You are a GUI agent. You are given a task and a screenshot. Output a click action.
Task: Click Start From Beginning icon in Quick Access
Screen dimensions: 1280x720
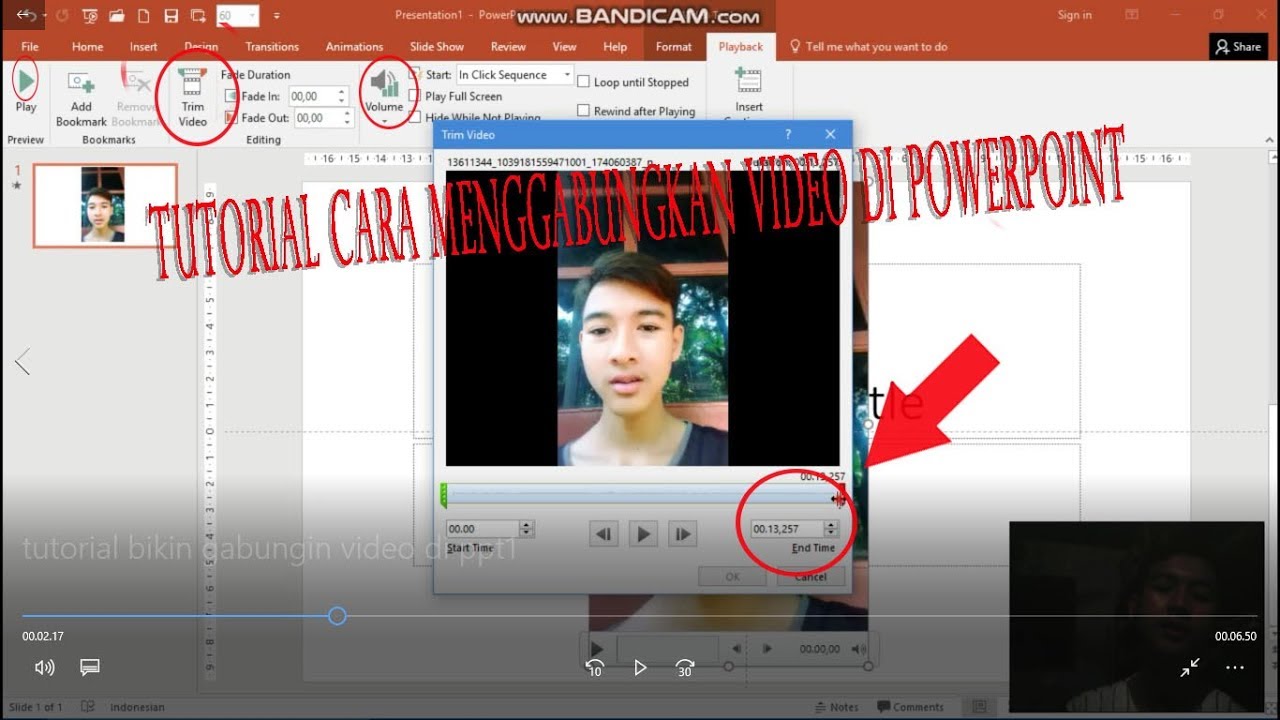point(90,16)
